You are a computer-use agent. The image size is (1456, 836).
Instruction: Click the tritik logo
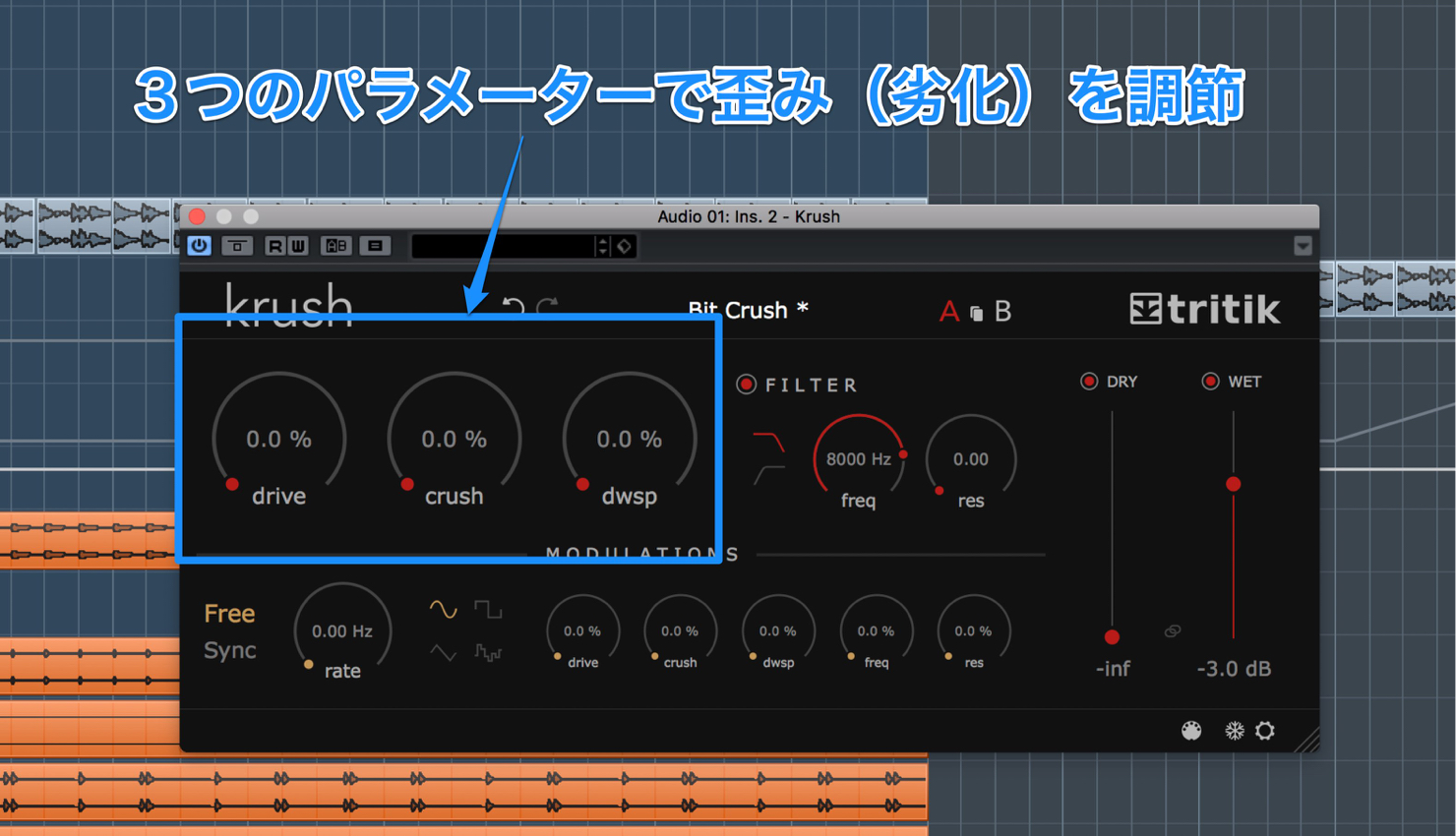pyautogui.click(x=1205, y=309)
